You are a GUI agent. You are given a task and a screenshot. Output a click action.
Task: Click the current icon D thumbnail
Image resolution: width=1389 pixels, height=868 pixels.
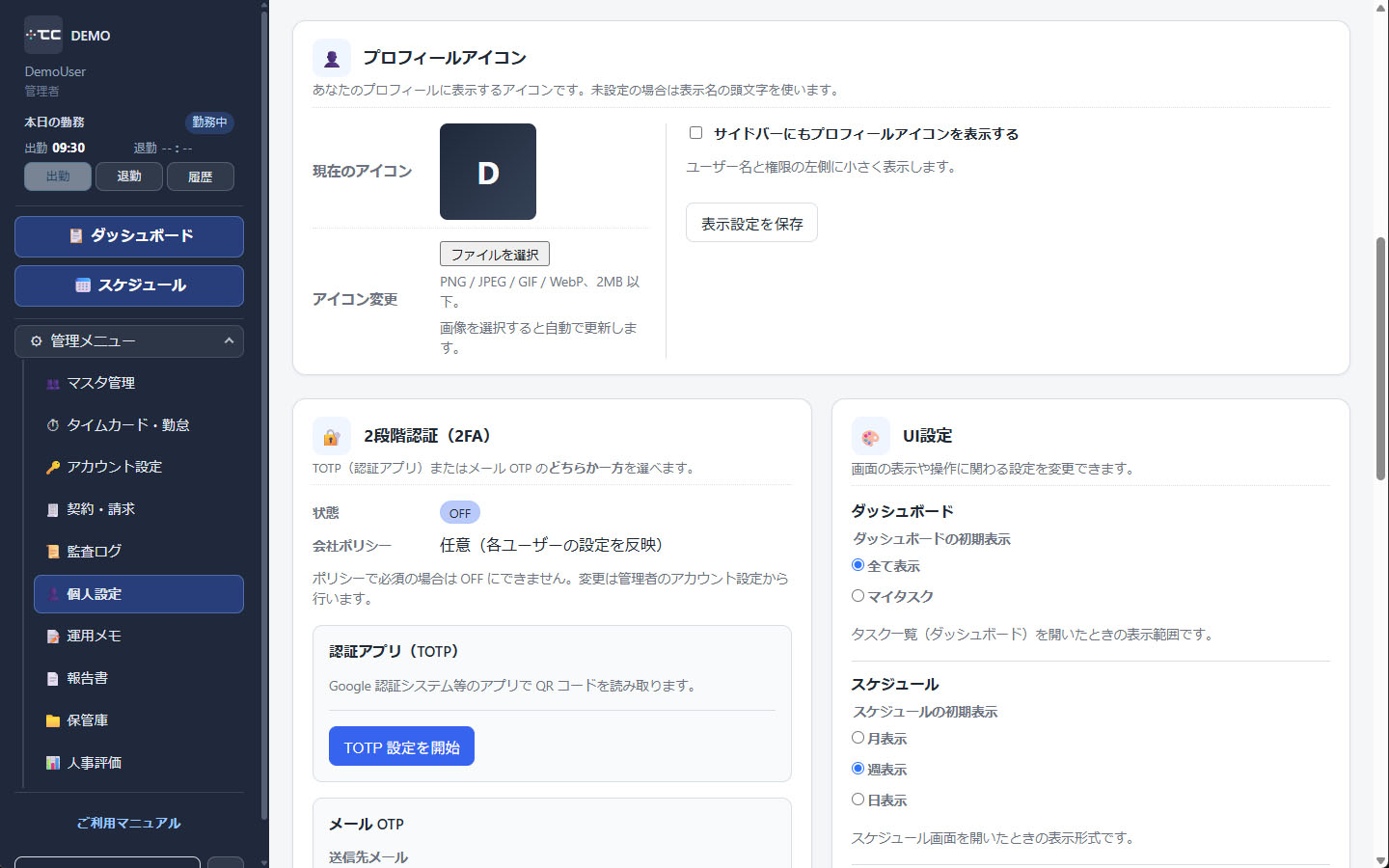tap(488, 172)
